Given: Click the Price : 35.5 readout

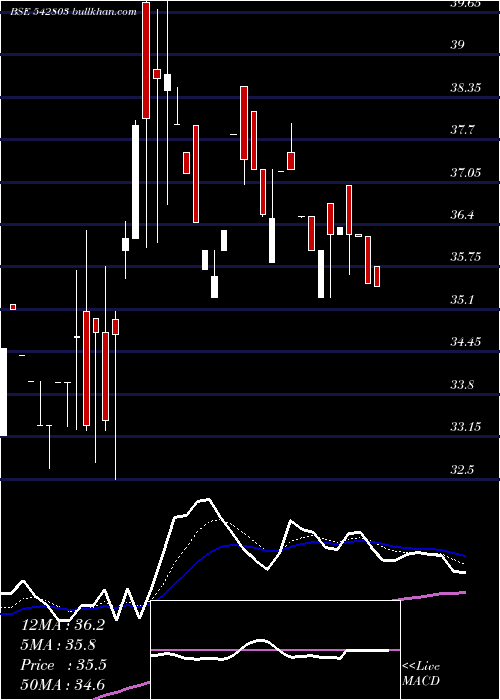Looking at the screenshot, I should coord(63,665).
